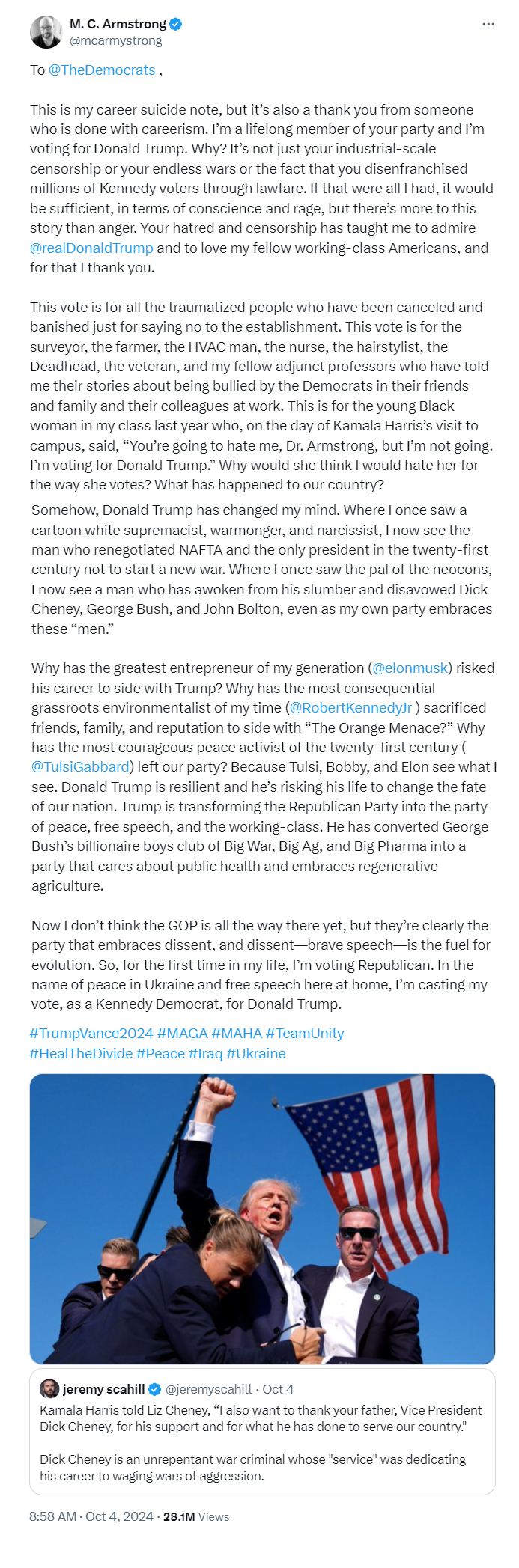Screen dimensions: 519x1568
Task: Open the @RobertKennedyJr profile mention
Action: [x=350, y=707]
